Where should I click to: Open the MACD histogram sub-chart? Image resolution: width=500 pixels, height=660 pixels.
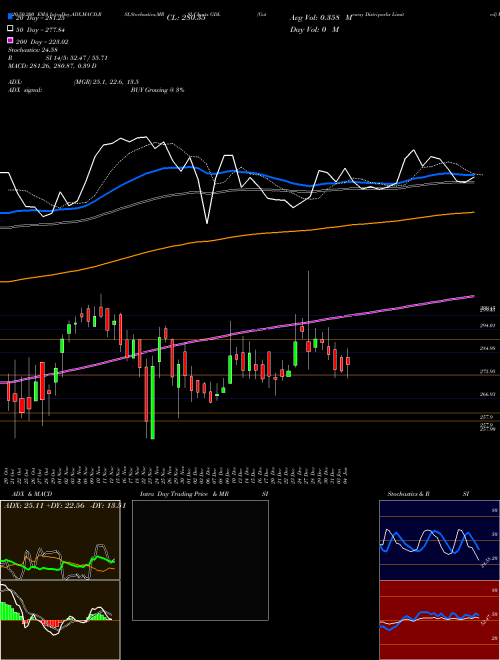tap(60, 620)
